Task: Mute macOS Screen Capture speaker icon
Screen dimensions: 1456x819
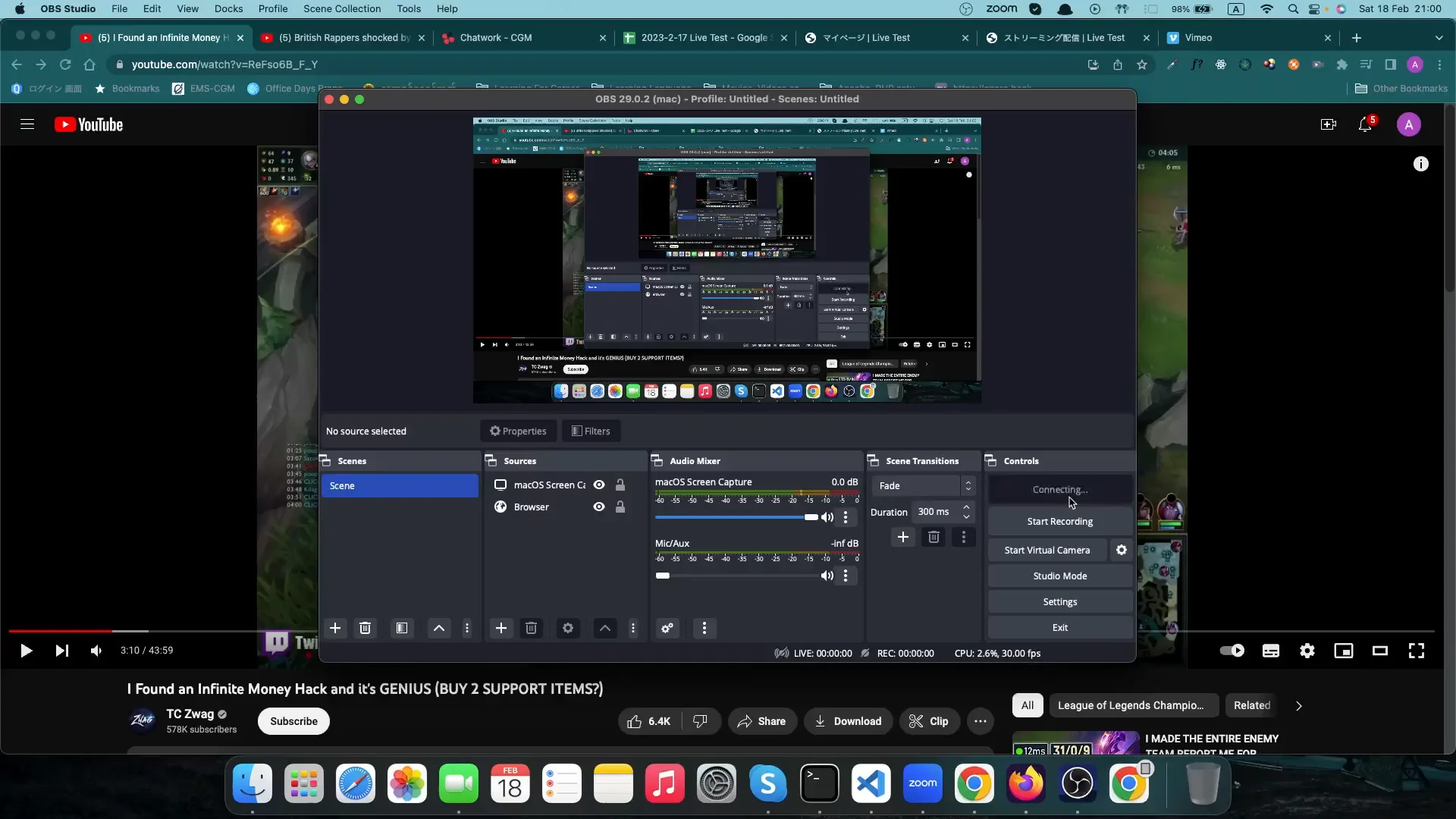Action: (x=827, y=517)
